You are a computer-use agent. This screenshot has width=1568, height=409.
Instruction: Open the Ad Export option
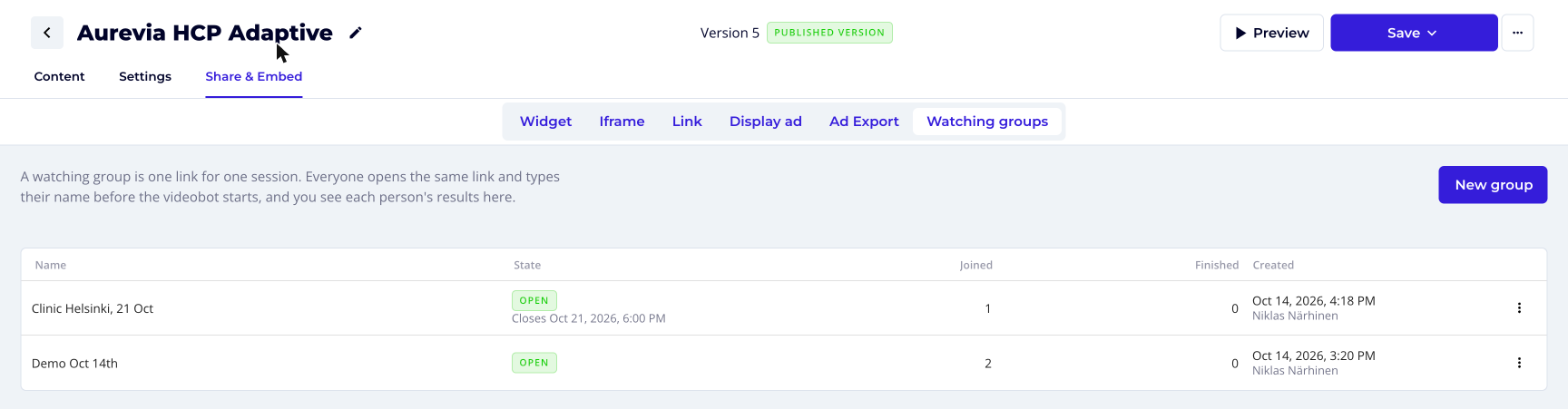point(864,122)
